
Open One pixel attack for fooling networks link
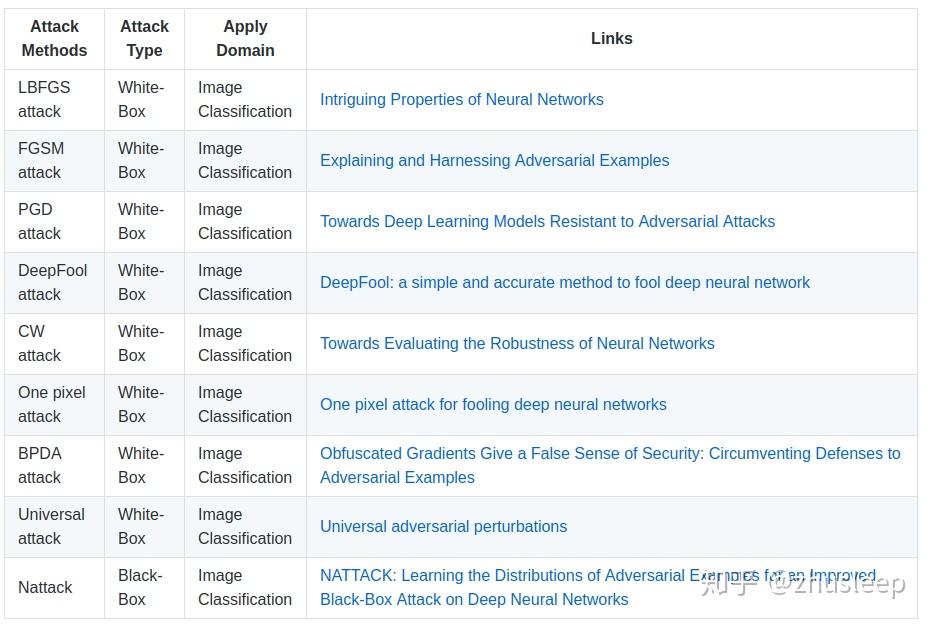493,405
